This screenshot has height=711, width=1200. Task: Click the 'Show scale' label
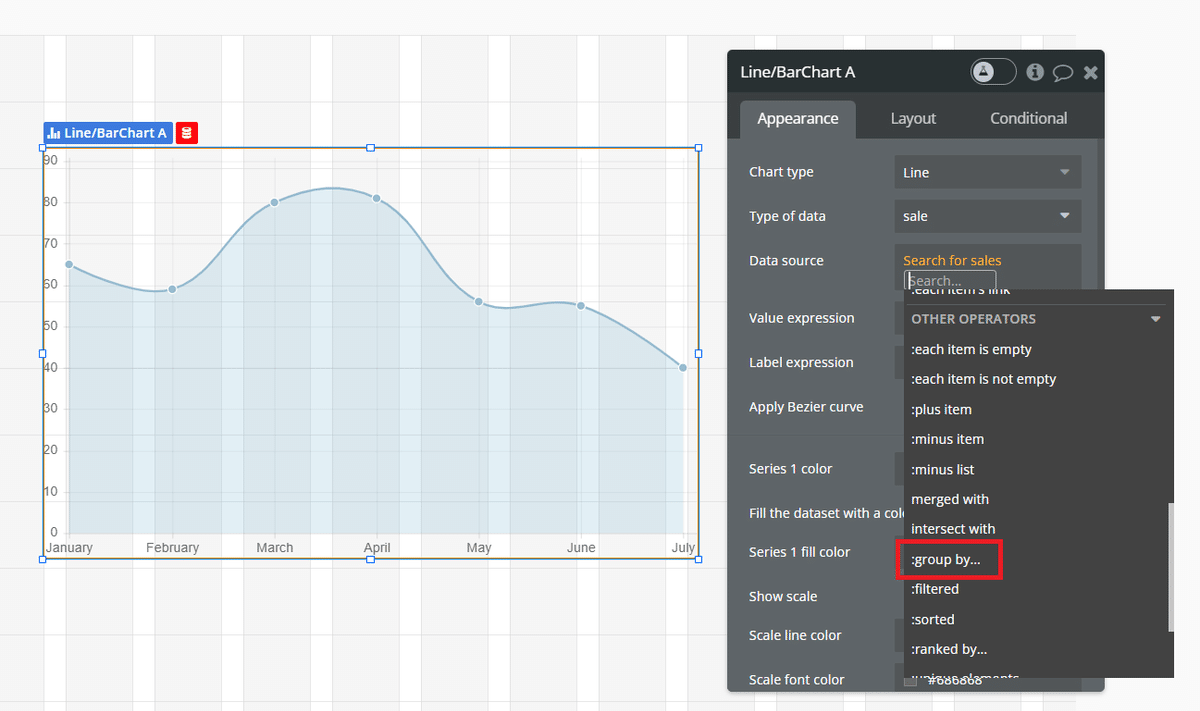(783, 596)
